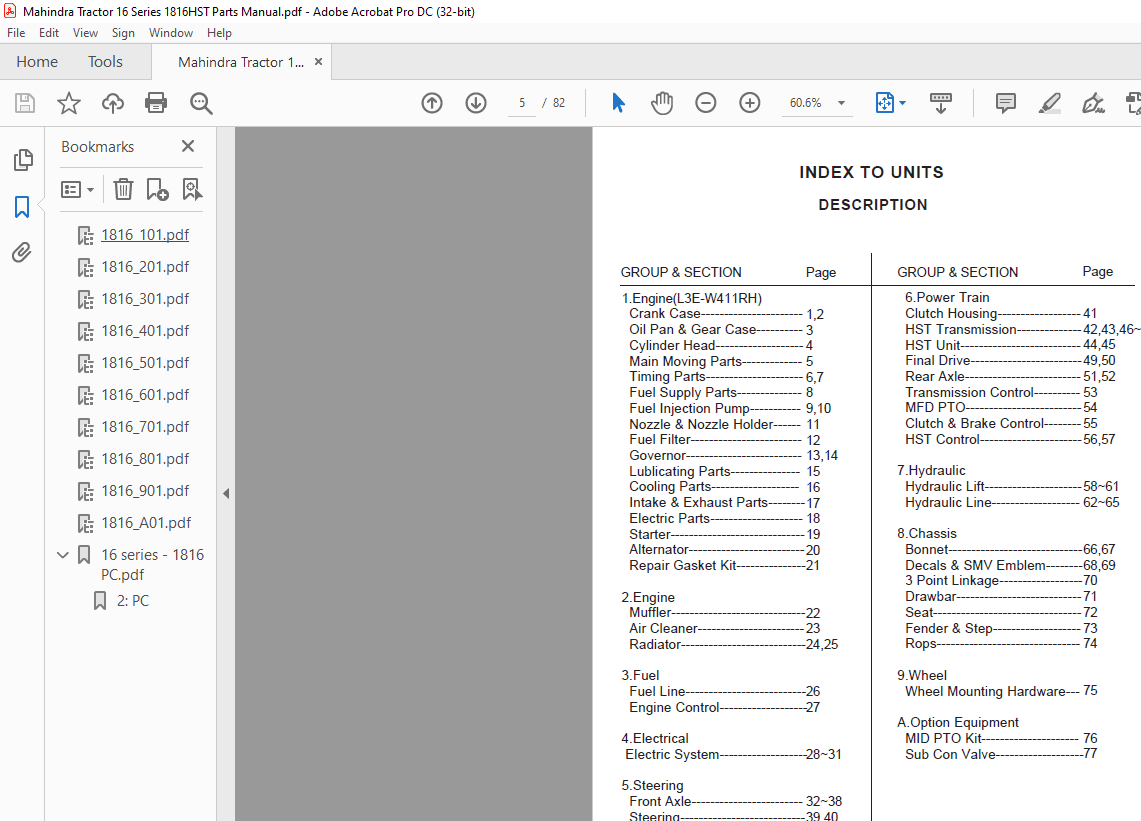Go to next page arrow
The image size is (1141, 821).
pyautogui.click(x=476, y=103)
